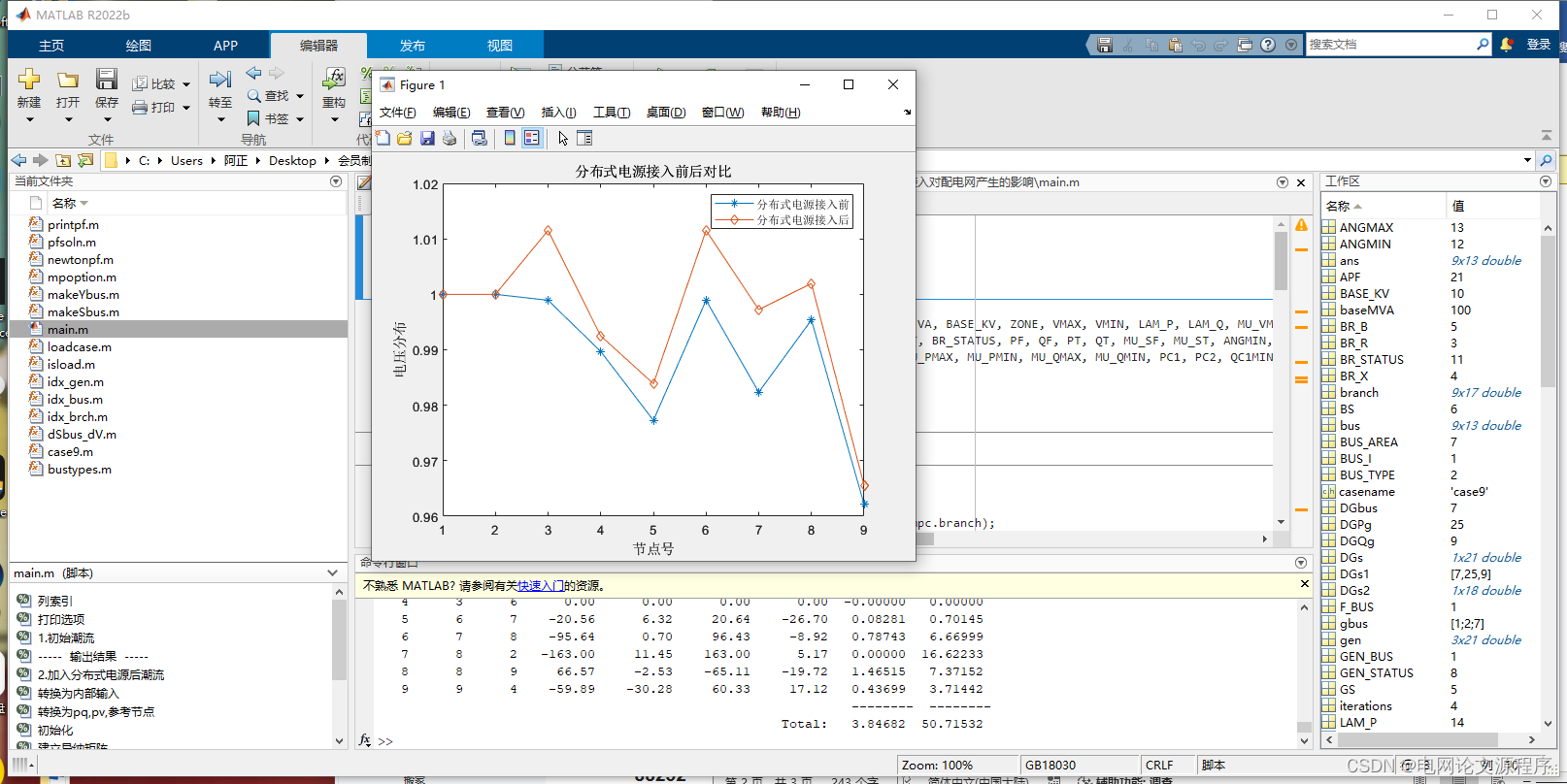Switch to the 主页 tab
1567x784 pixels.
51,46
